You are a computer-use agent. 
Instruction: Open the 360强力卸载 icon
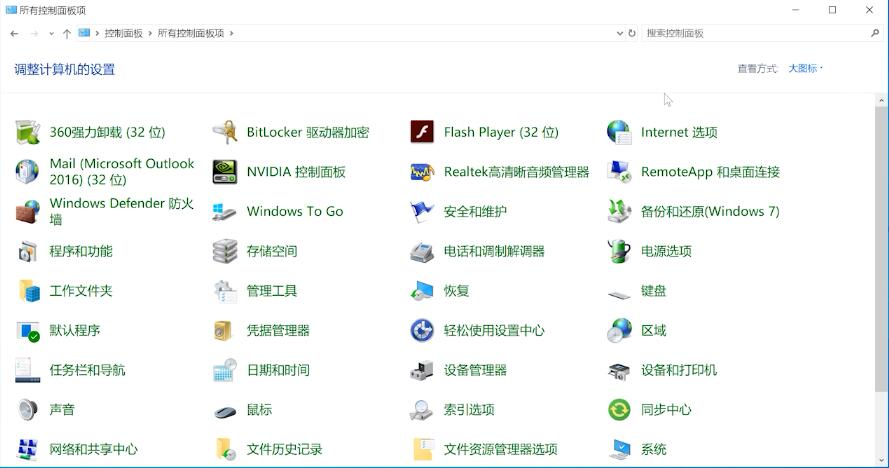27,132
